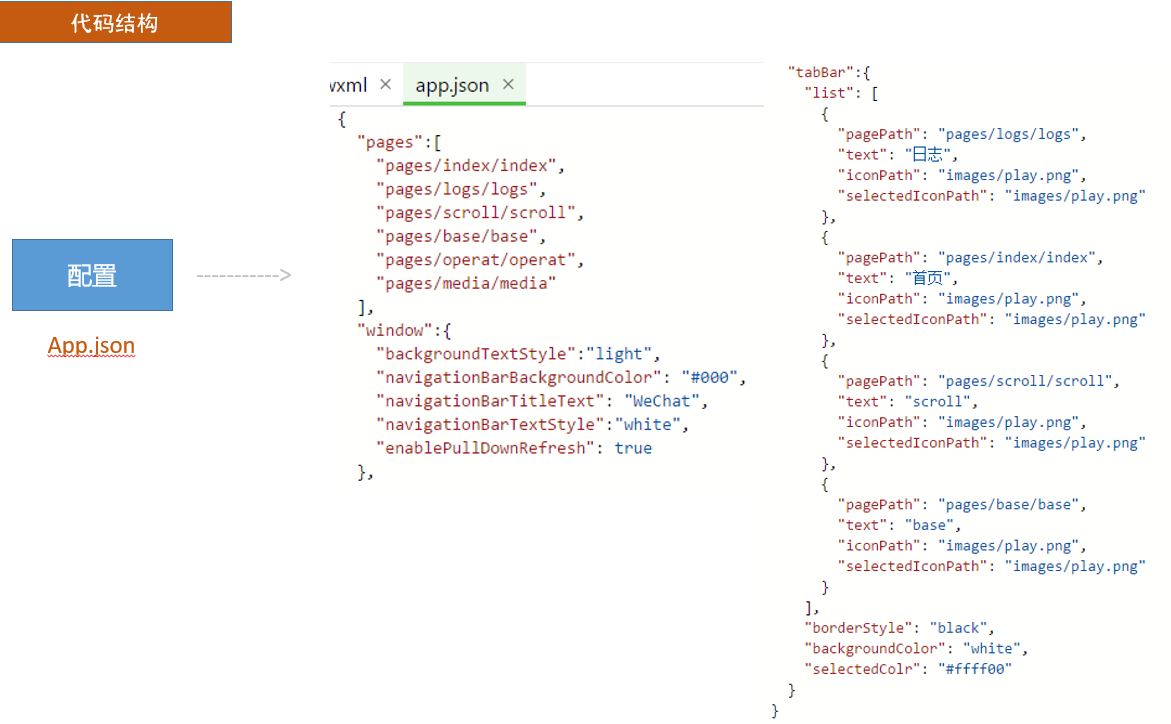The width and height of the screenshot is (1171, 724).
Task: Select the "#000" navigation bar color value
Action: tap(709, 377)
